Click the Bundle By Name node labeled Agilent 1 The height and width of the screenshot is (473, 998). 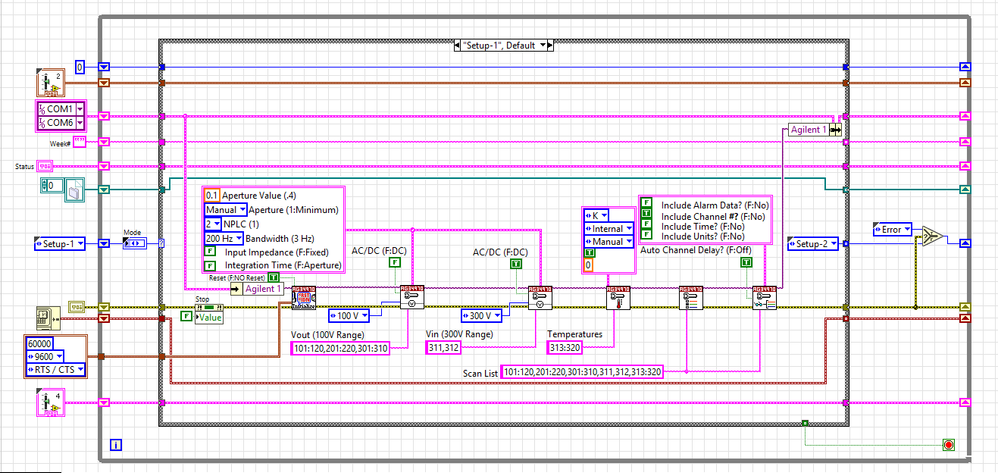[x=814, y=130]
